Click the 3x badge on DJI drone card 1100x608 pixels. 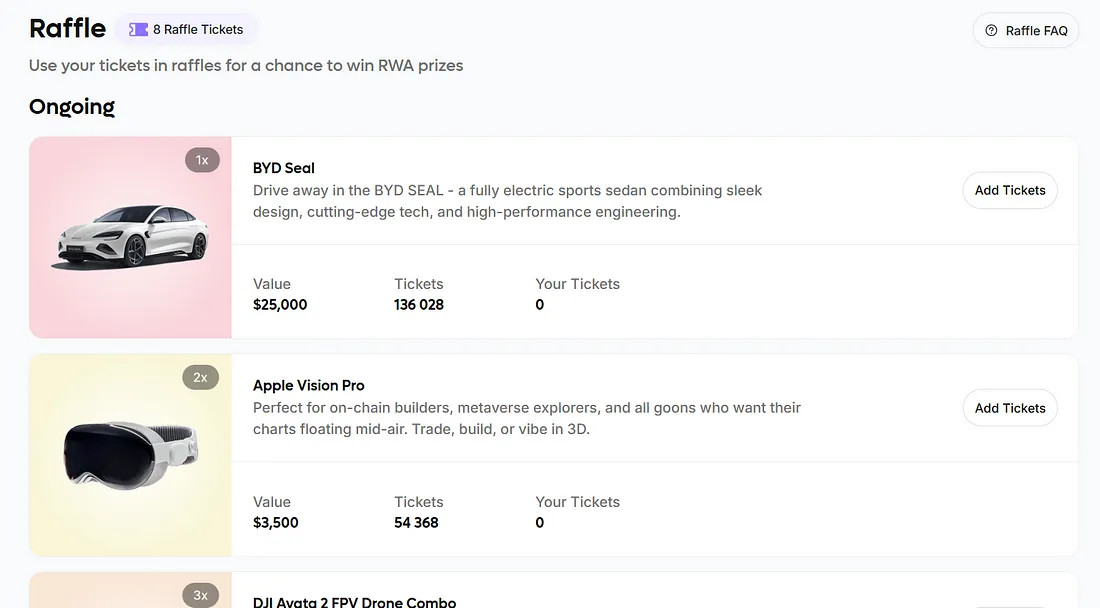[200, 595]
